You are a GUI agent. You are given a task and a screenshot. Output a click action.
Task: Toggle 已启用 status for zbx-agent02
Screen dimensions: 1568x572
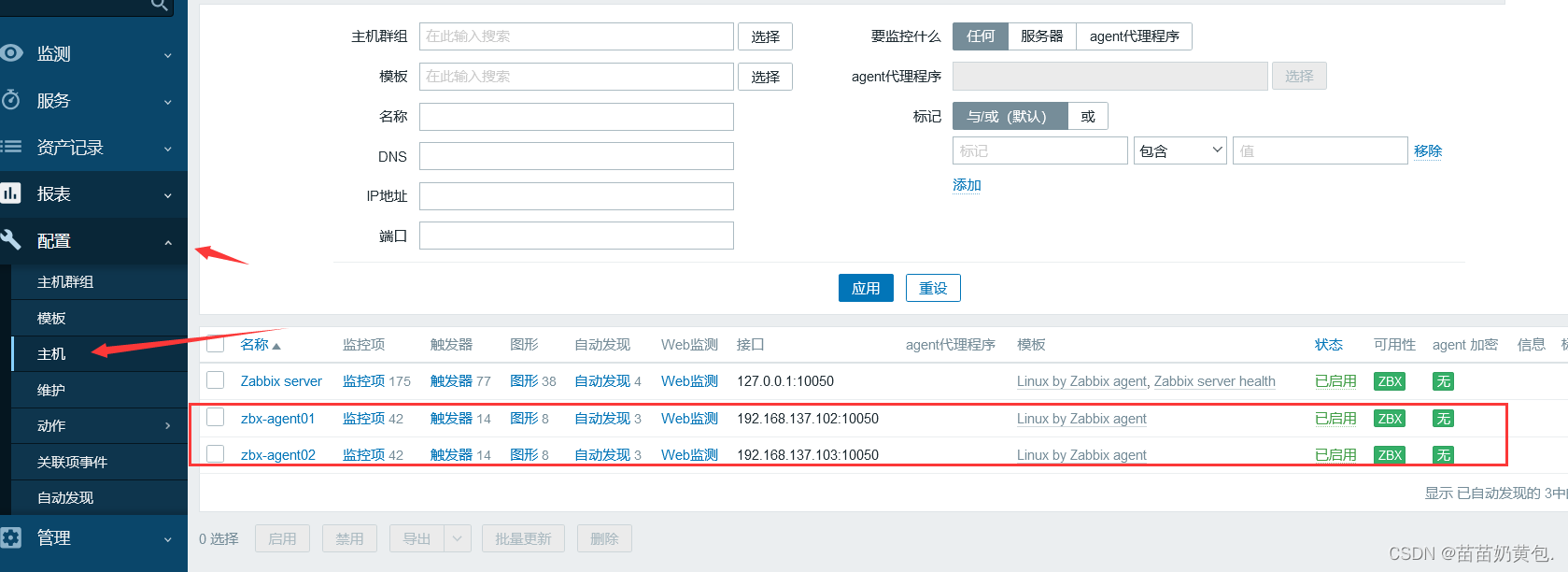coord(1335,455)
